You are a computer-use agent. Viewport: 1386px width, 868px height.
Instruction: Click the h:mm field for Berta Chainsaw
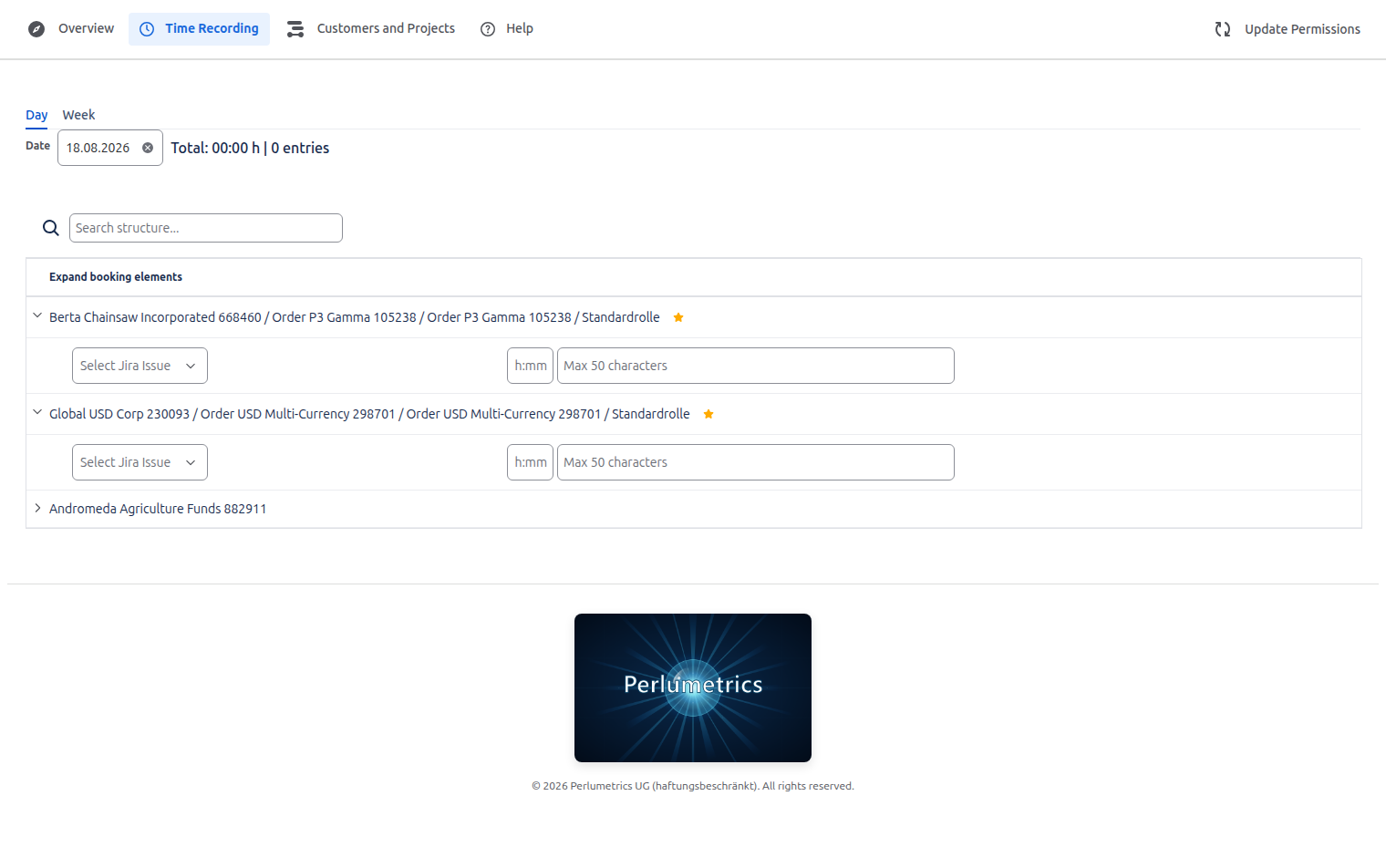530,366
